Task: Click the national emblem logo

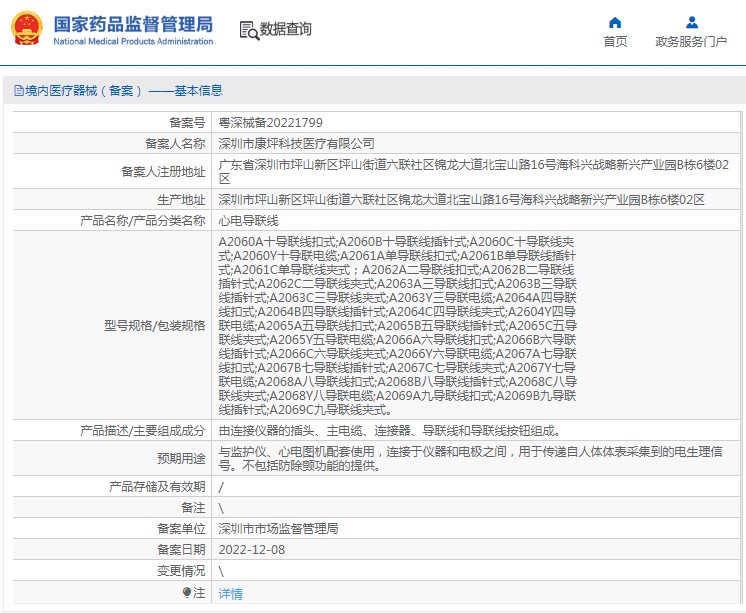Action: tap(26, 29)
